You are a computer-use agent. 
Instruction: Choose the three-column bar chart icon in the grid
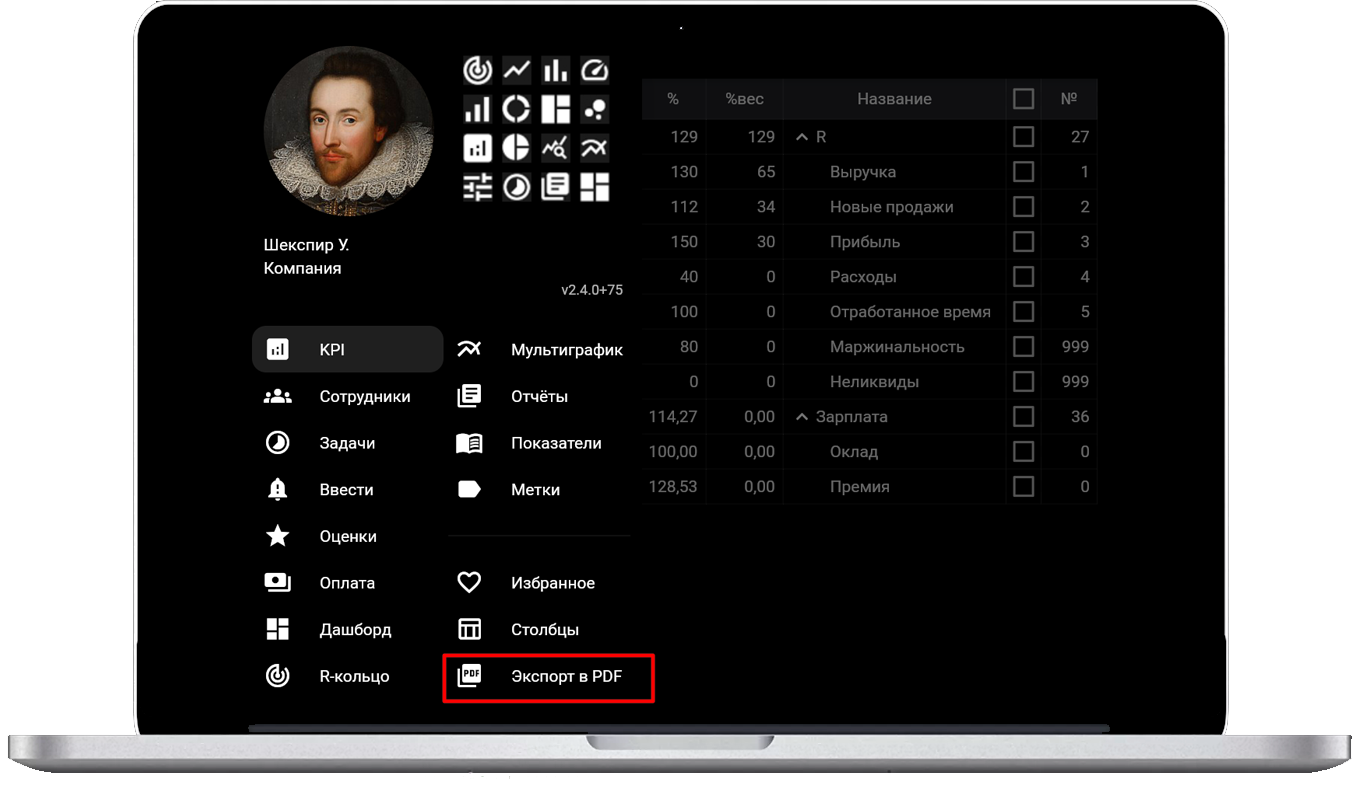[x=555, y=70]
